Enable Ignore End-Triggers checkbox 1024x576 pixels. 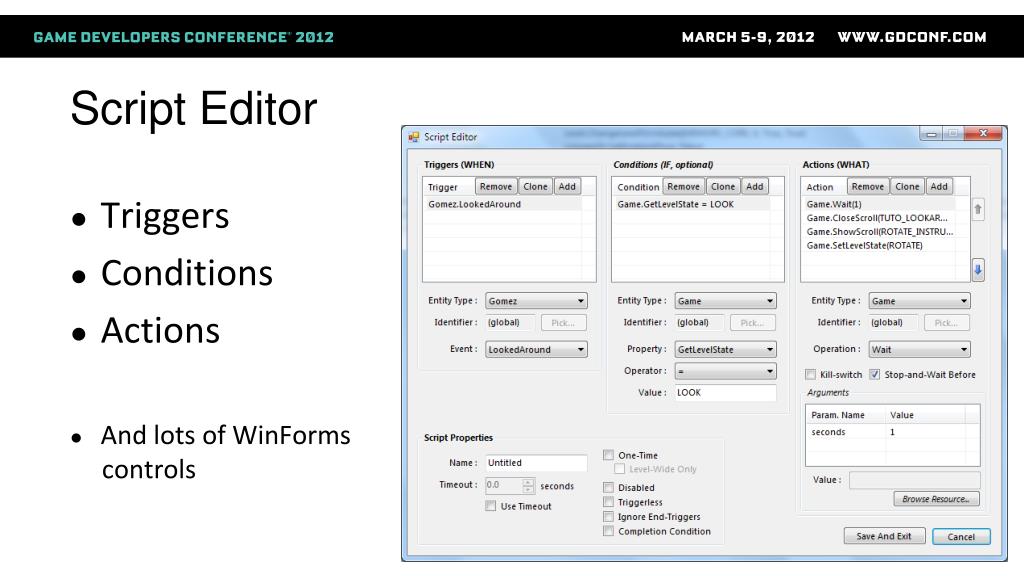point(609,517)
